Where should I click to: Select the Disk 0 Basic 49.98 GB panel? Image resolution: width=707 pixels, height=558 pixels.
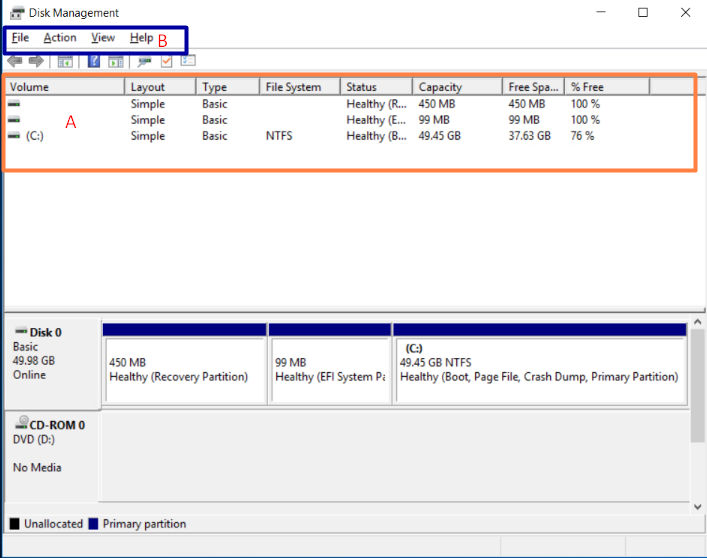(x=53, y=363)
